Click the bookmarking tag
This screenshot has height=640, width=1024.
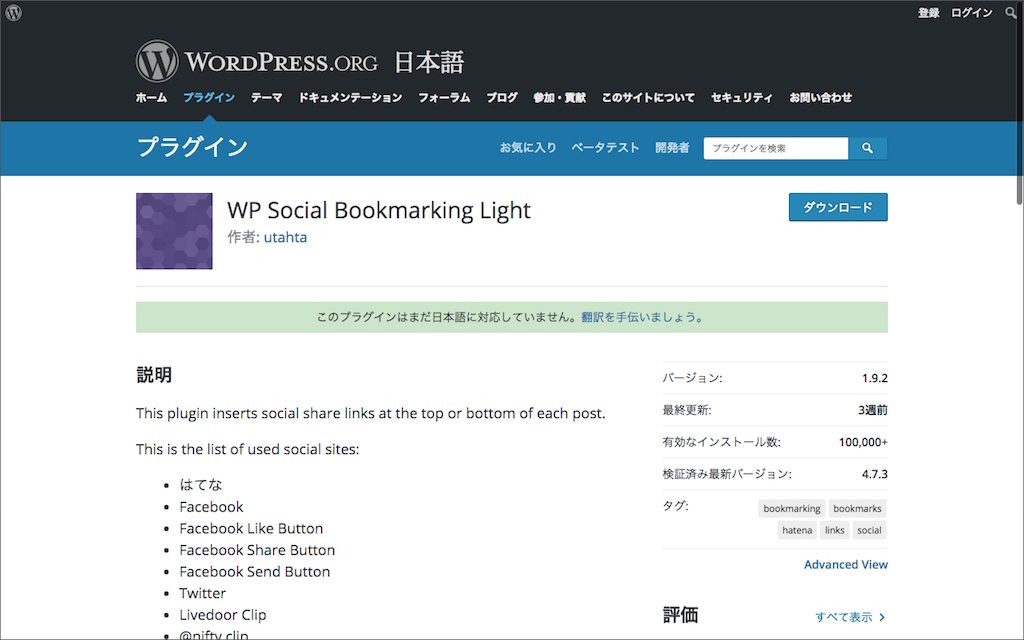[x=792, y=509]
